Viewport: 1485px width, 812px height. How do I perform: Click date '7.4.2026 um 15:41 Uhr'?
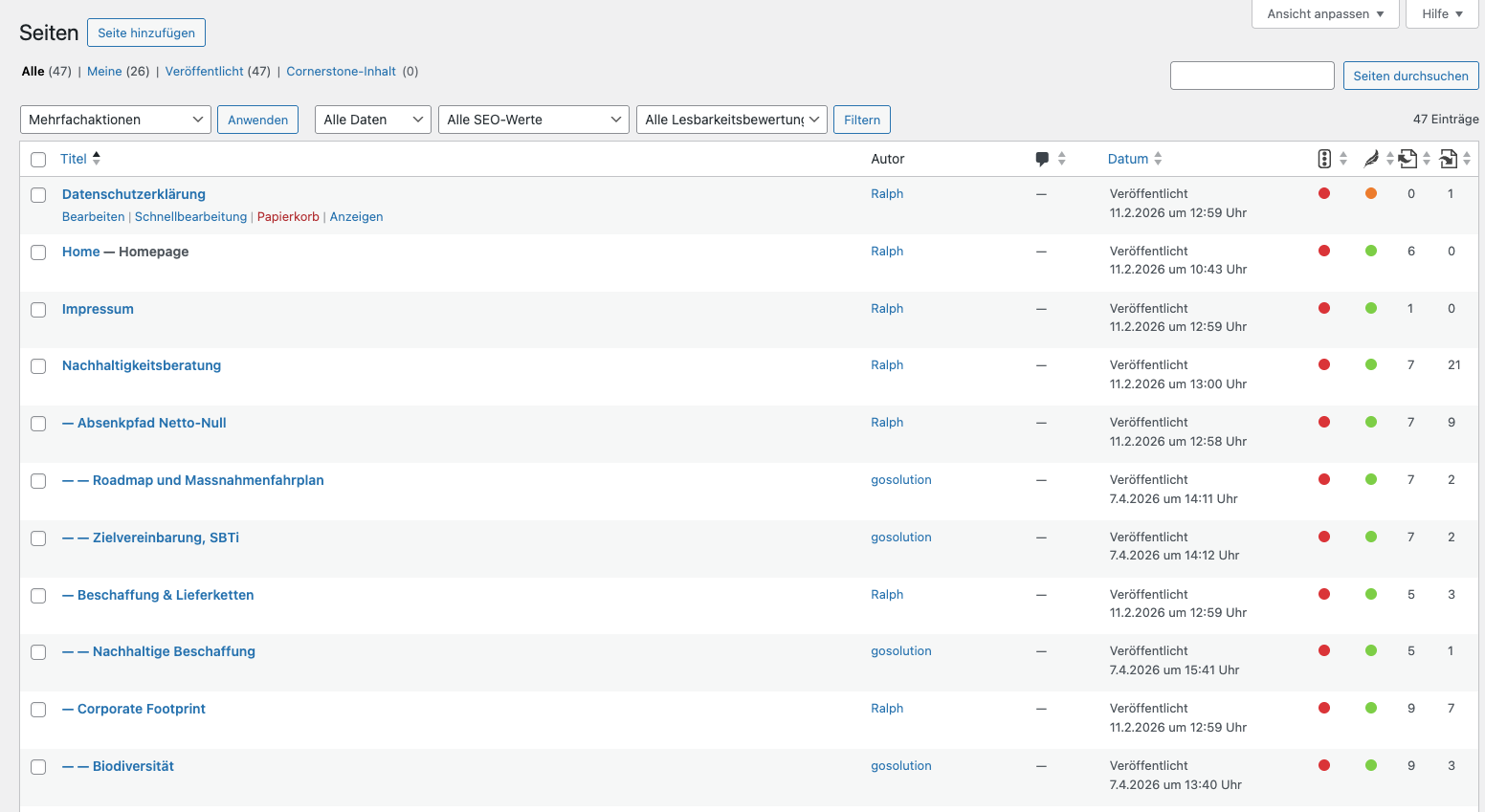point(1175,669)
